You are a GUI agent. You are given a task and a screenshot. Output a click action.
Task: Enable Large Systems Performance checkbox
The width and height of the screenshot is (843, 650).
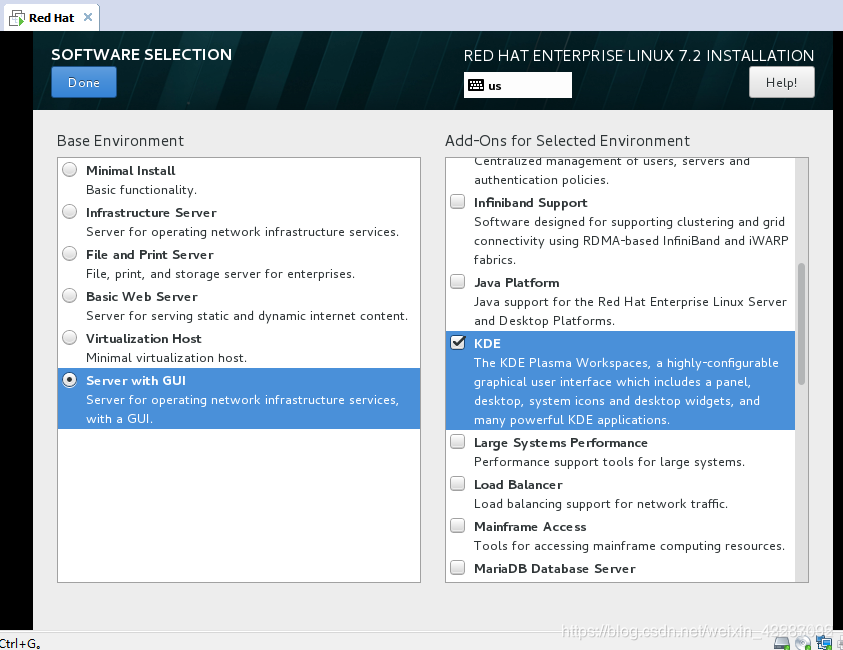(x=458, y=442)
